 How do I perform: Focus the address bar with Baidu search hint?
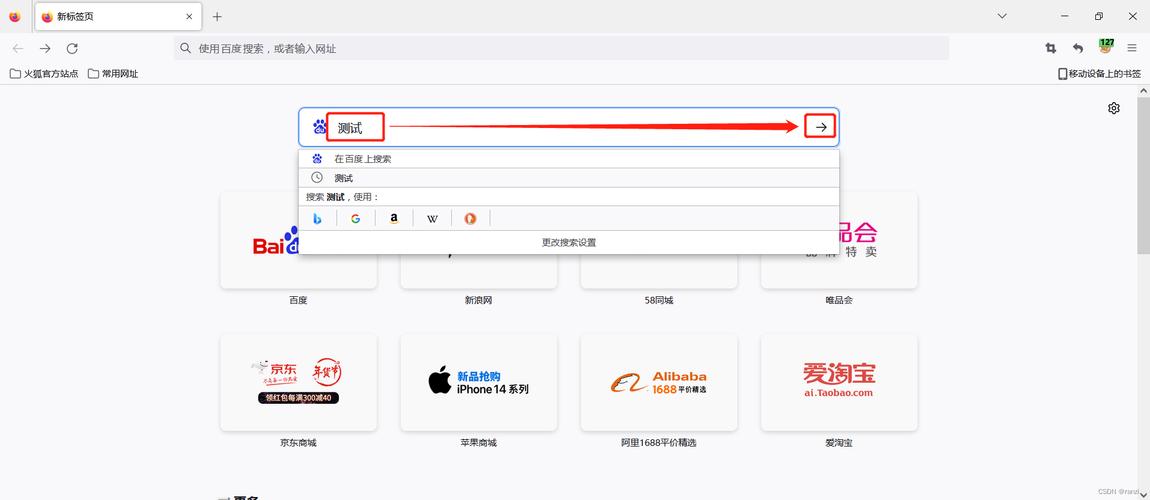point(561,48)
